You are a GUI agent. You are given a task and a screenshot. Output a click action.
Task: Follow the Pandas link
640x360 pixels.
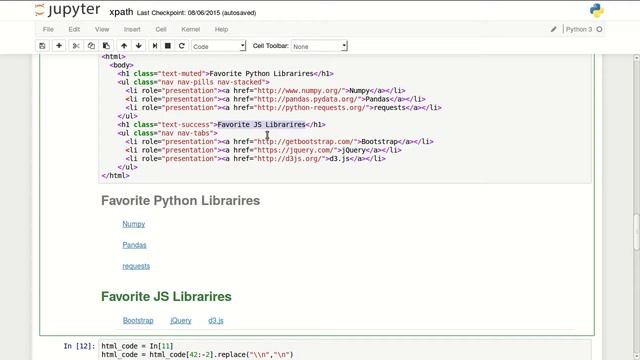134,245
